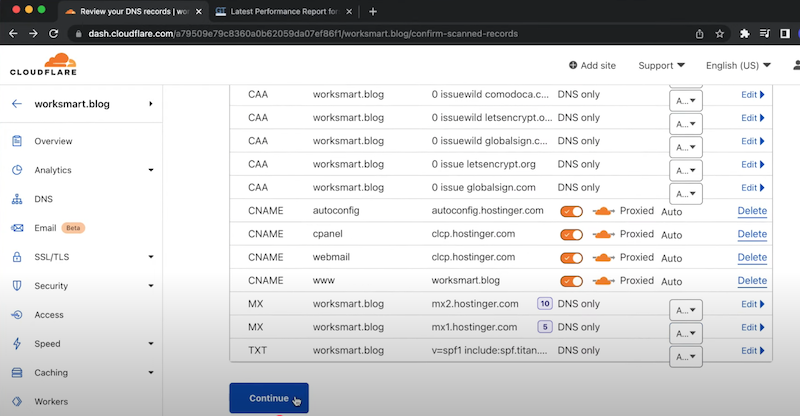Screen dimensions: 800x416
Task: Open TTL dropdown for issue letsencrypt.org row
Action: (686, 170)
